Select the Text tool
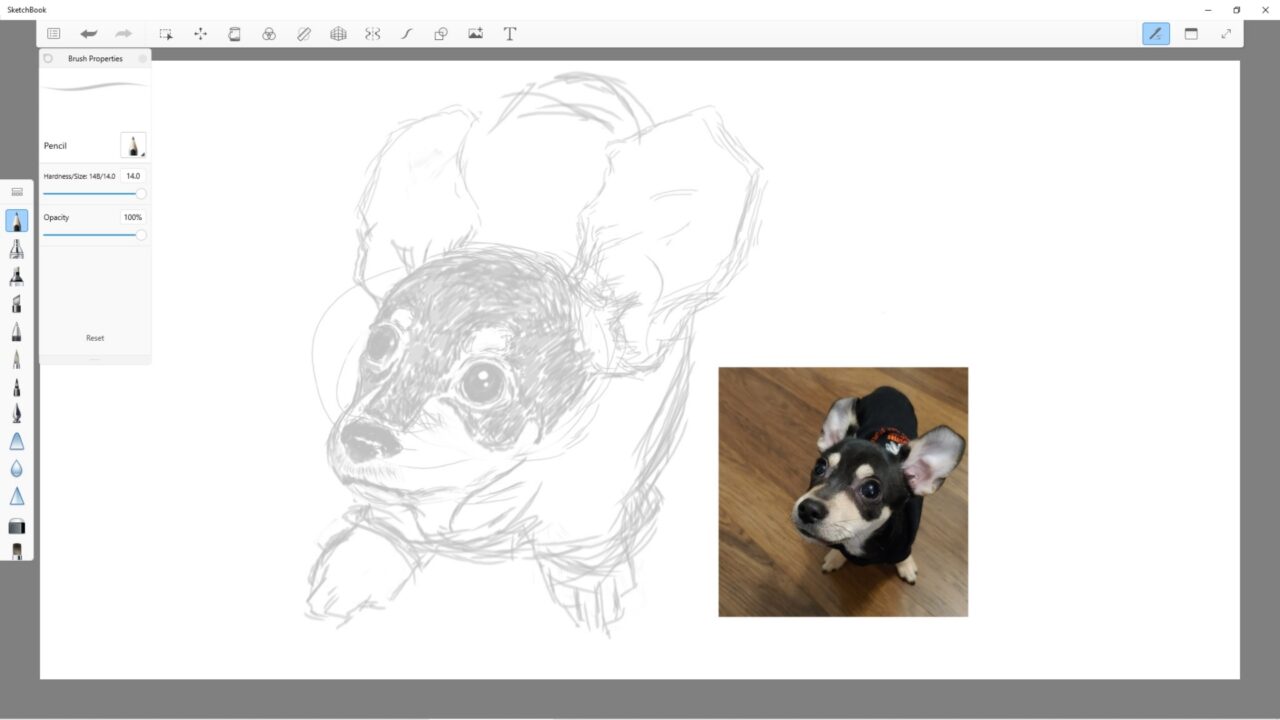Viewport: 1280px width, 720px height. click(x=510, y=33)
